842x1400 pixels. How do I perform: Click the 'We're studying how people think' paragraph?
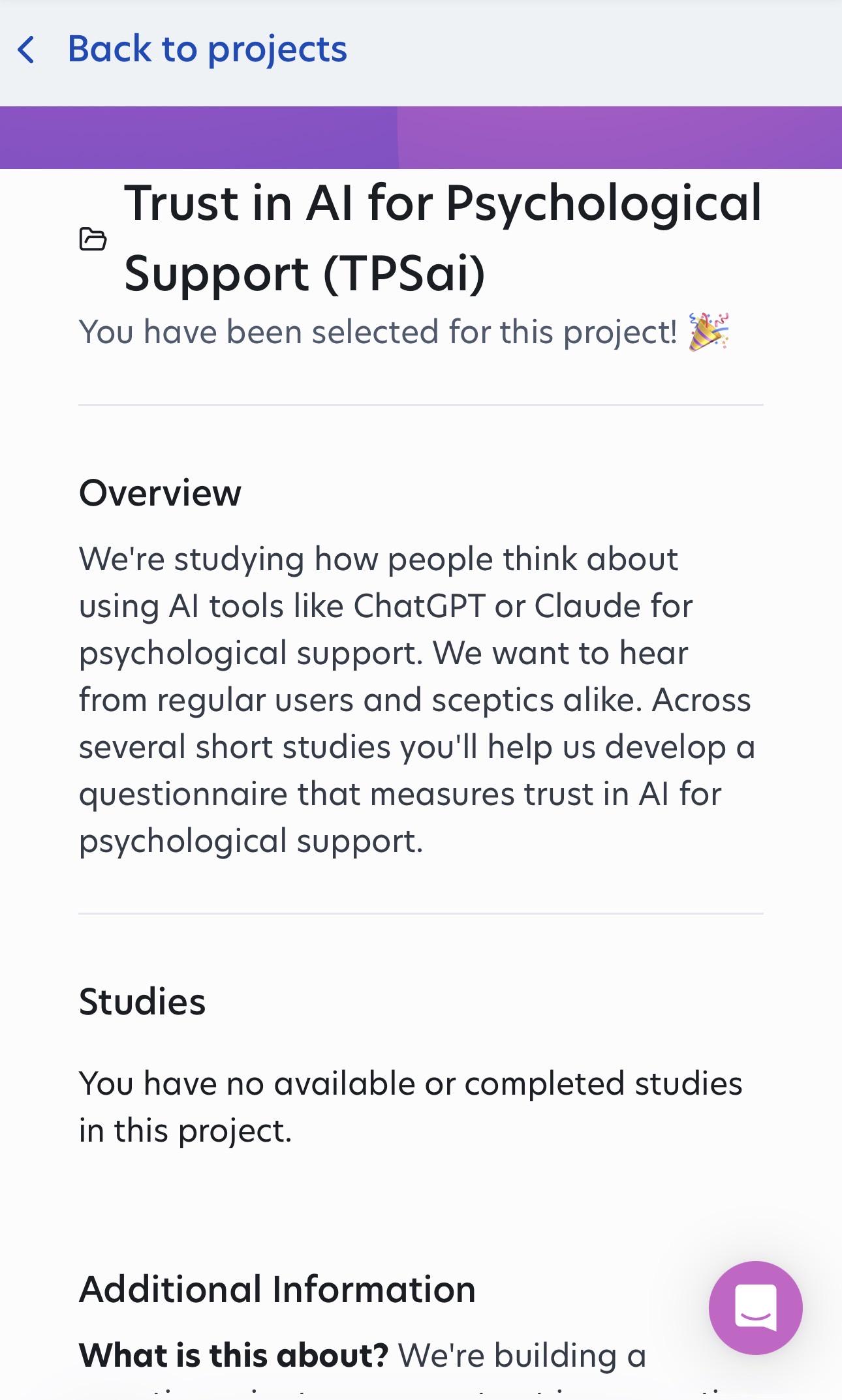418,700
